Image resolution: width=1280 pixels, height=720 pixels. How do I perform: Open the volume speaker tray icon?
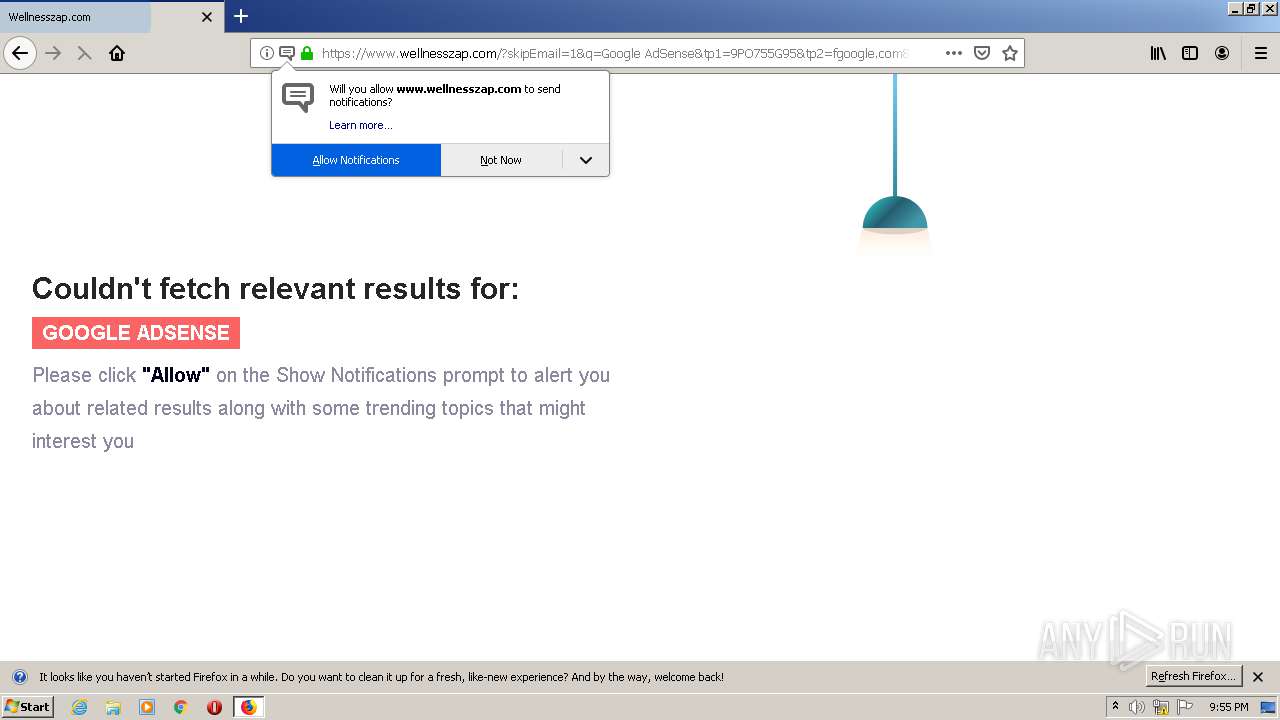coord(1137,707)
